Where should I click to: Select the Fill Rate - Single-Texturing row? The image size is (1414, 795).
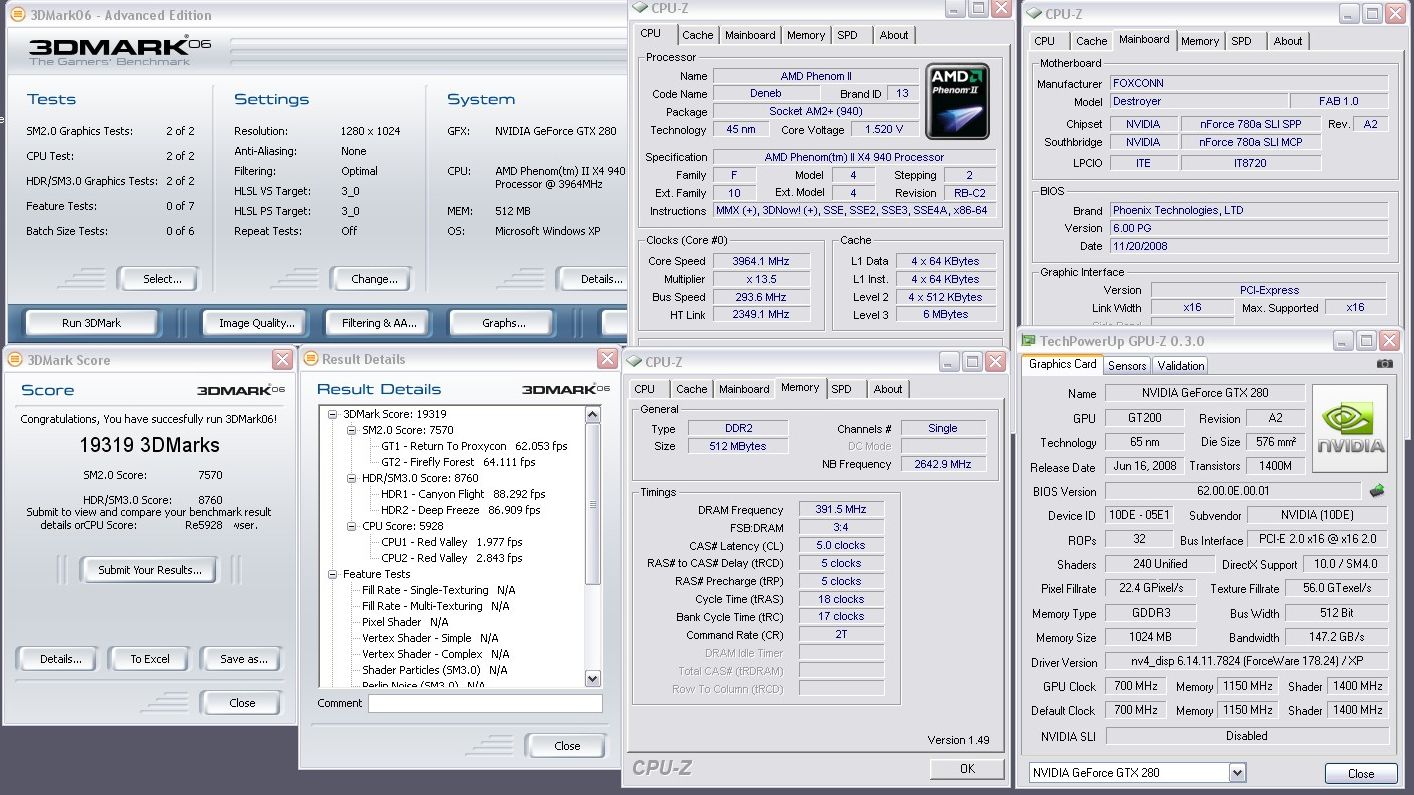(x=439, y=590)
